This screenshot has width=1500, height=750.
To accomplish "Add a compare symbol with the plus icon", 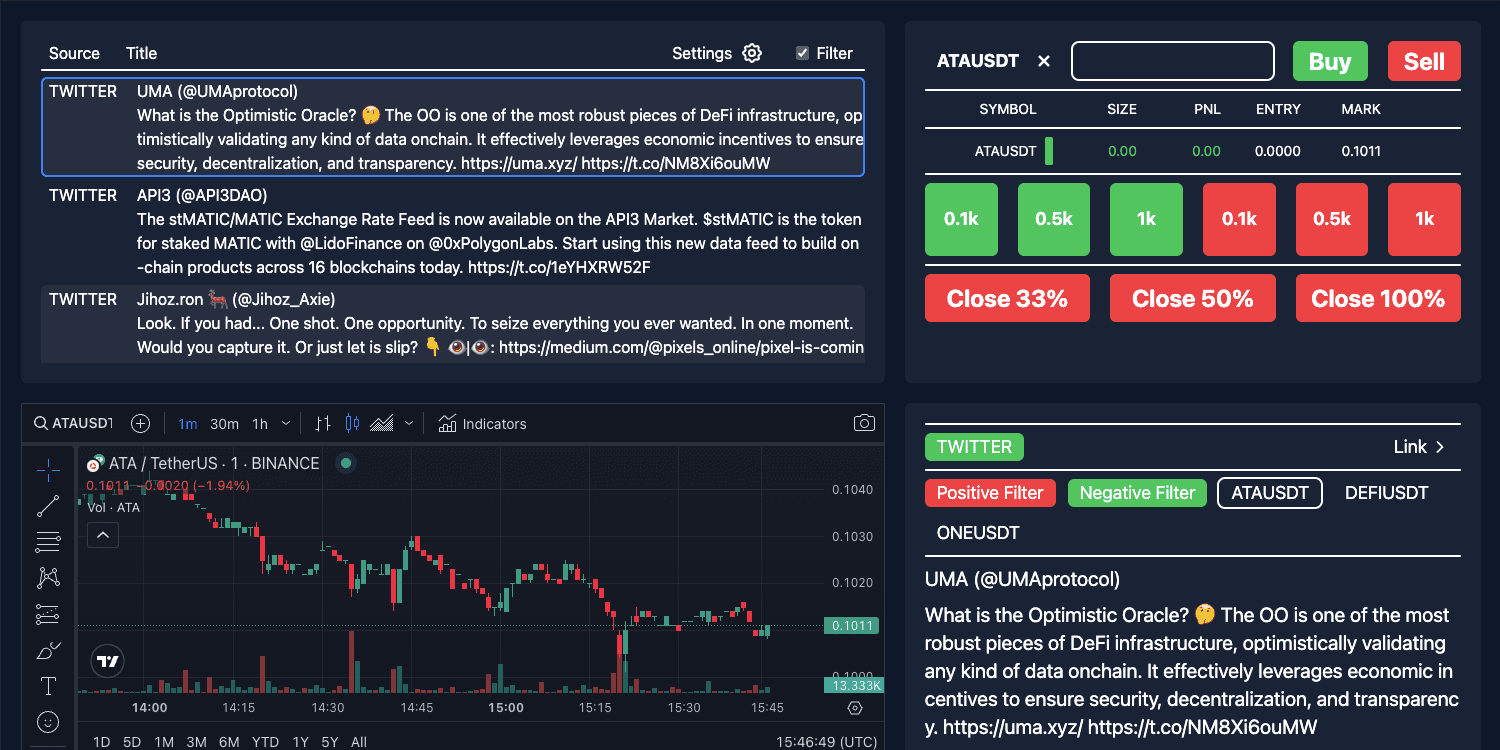I will pos(141,423).
